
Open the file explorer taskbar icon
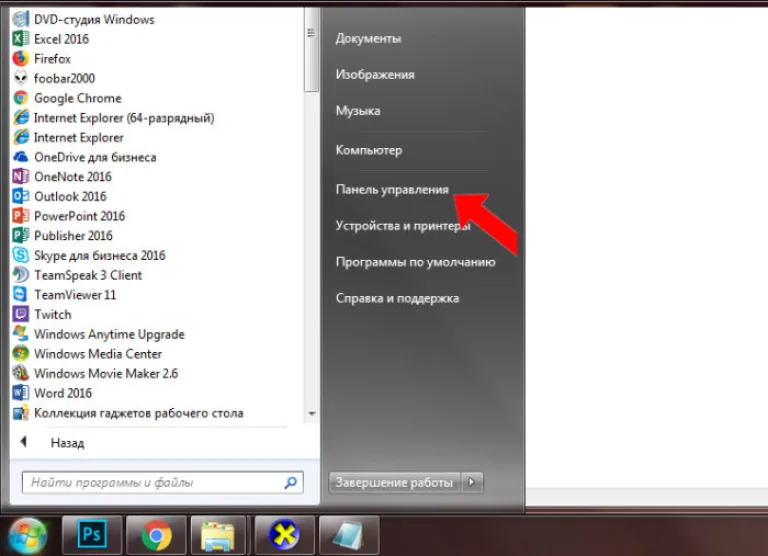(218, 534)
